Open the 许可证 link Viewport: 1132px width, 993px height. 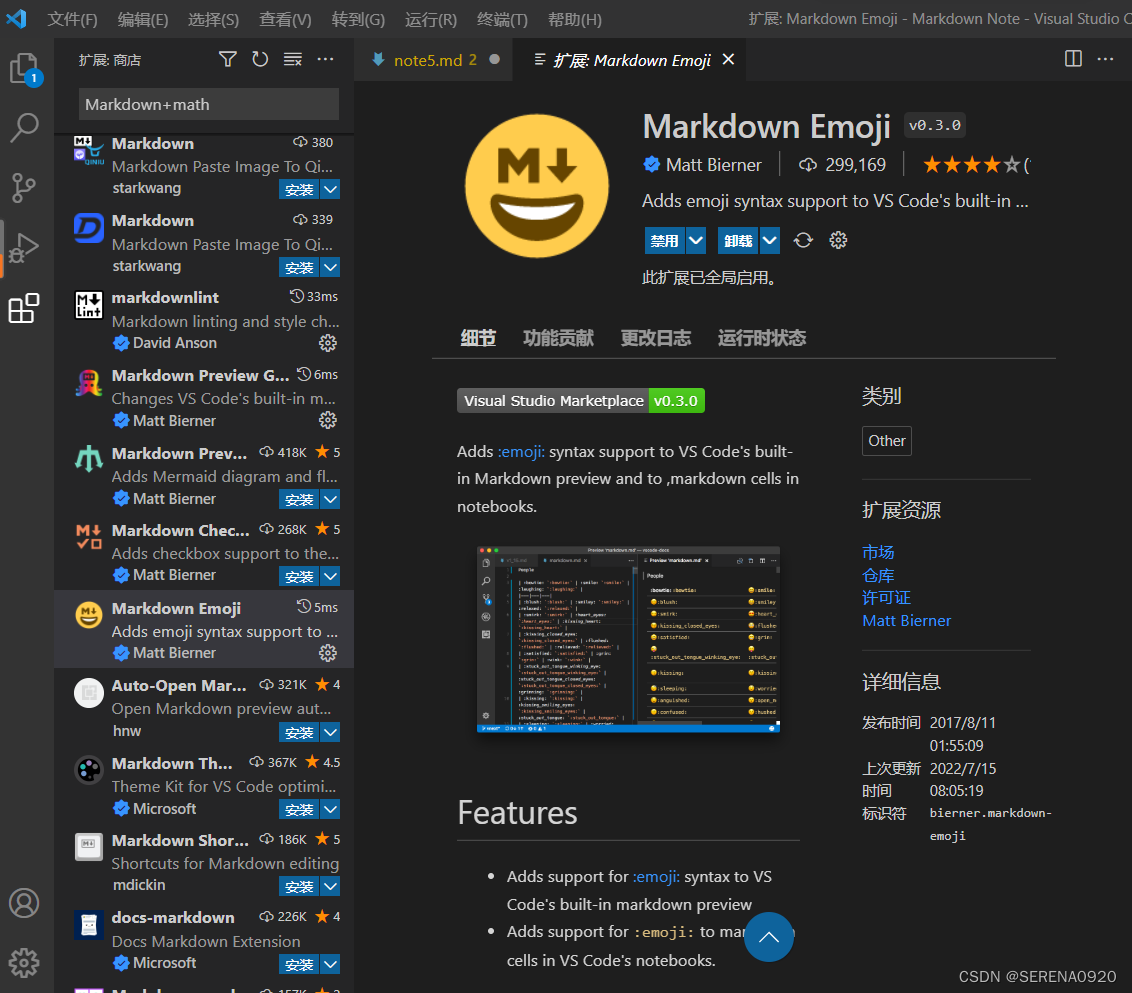(887, 598)
